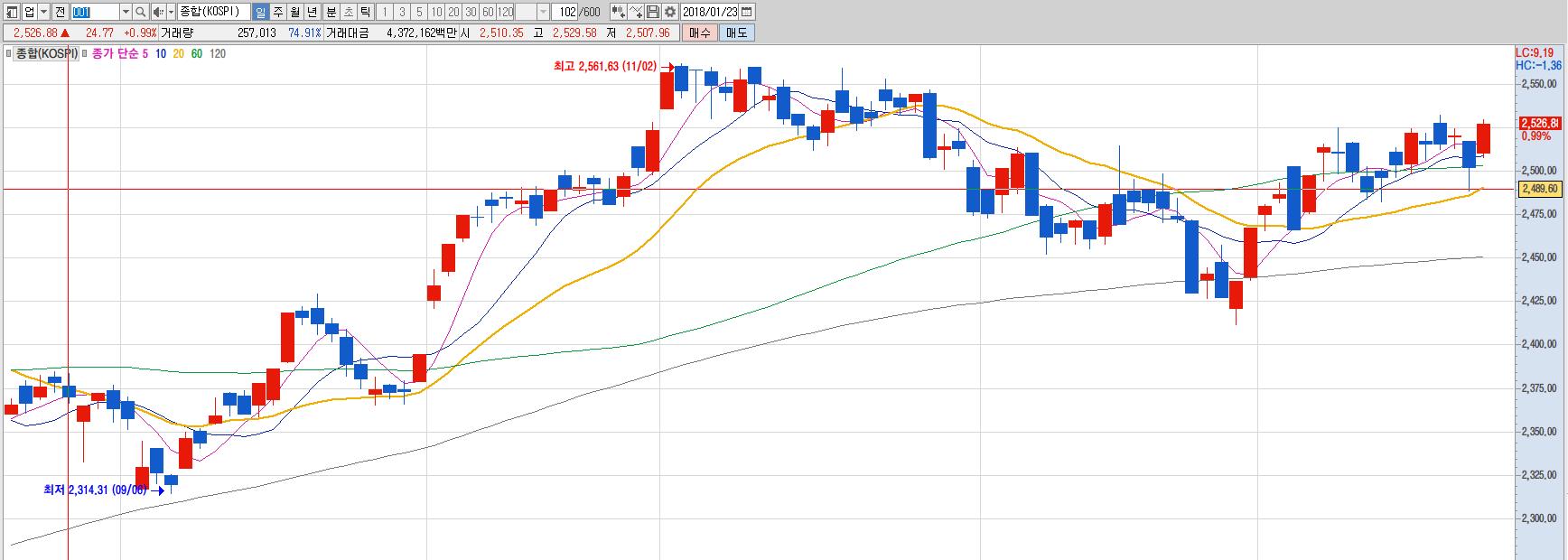The width and height of the screenshot is (1568, 560).
Task: Select the 월 (monthly) period tab
Action: (x=295, y=12)
